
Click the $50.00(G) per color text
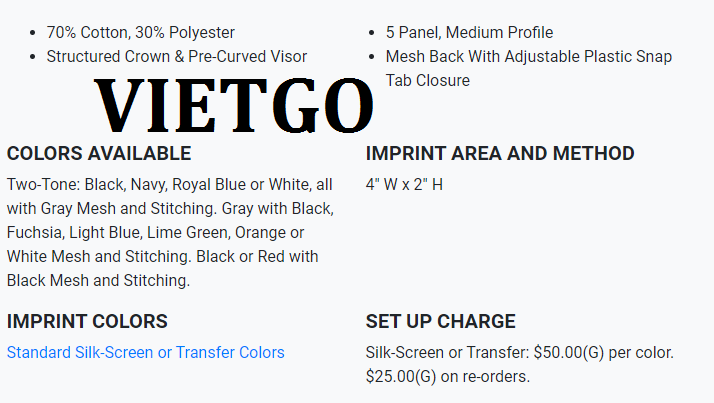(x=603, y=352)
